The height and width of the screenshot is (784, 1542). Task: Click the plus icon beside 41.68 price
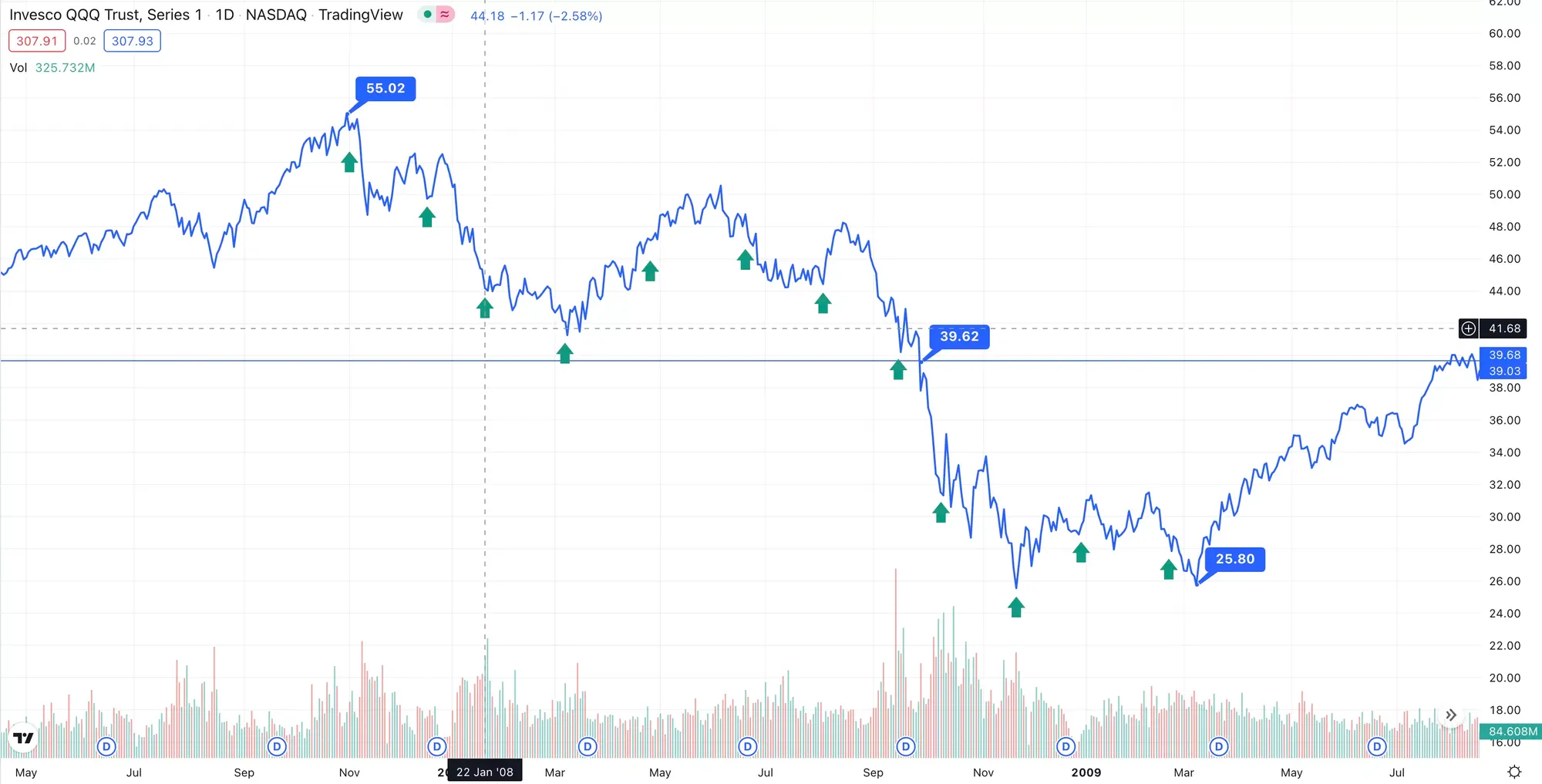coord(1469,328)
